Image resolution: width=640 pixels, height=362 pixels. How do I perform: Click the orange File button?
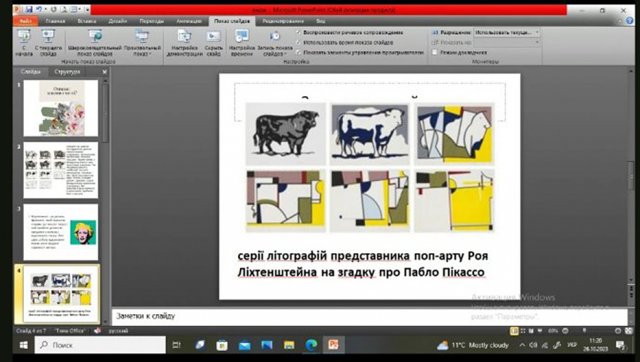[x=25, y=21]
